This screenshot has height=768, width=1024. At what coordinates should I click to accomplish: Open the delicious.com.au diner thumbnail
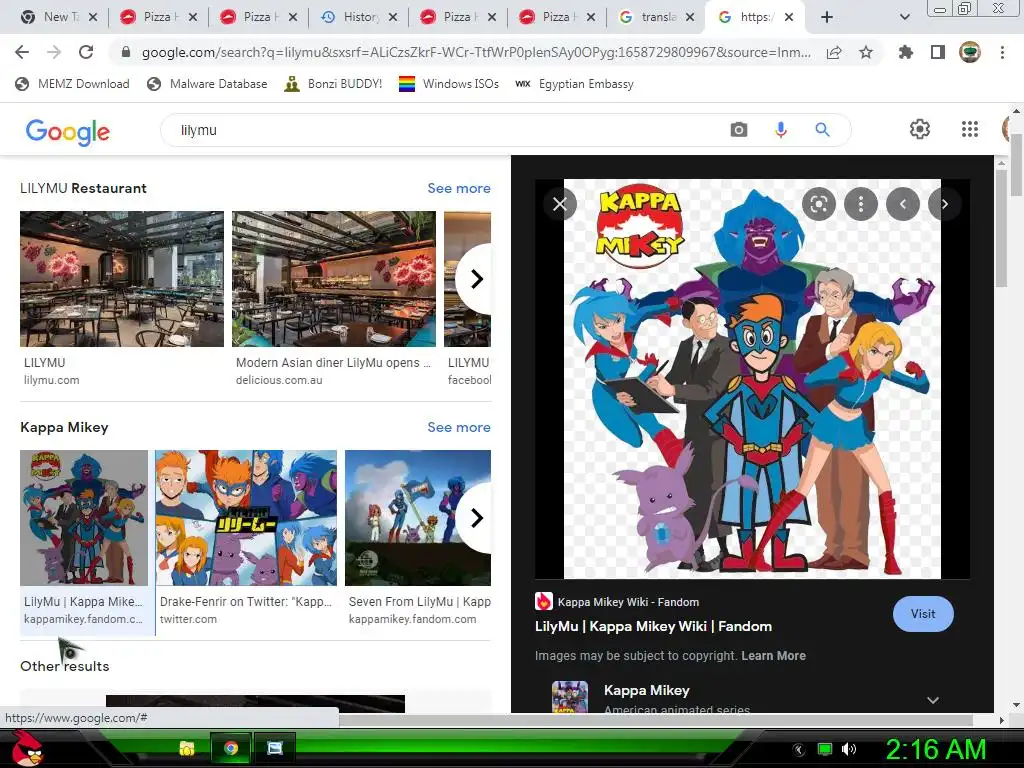[x=334, y=280]
